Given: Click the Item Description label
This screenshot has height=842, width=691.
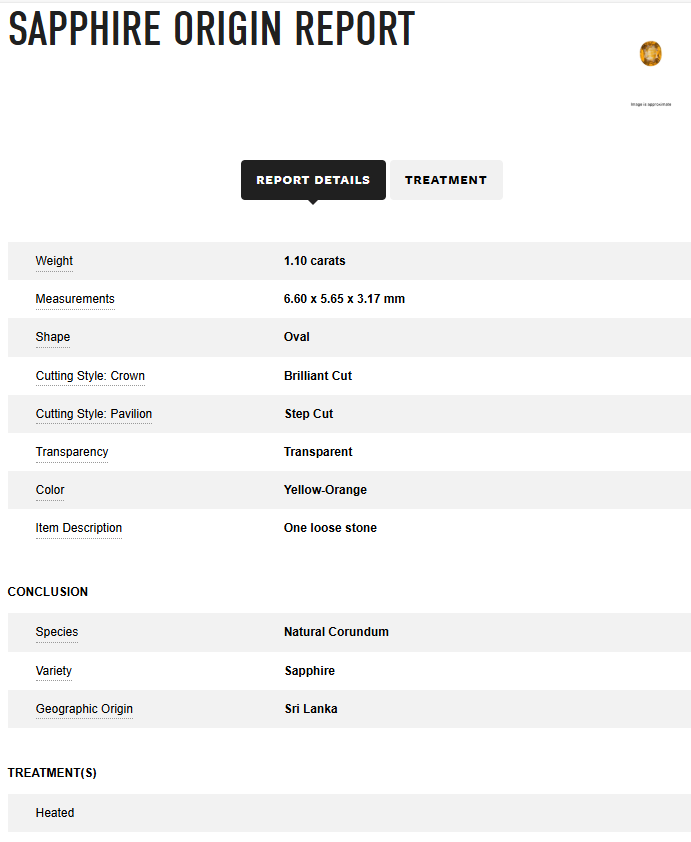Looking at the screenshot, I should (x=79, y=528).
